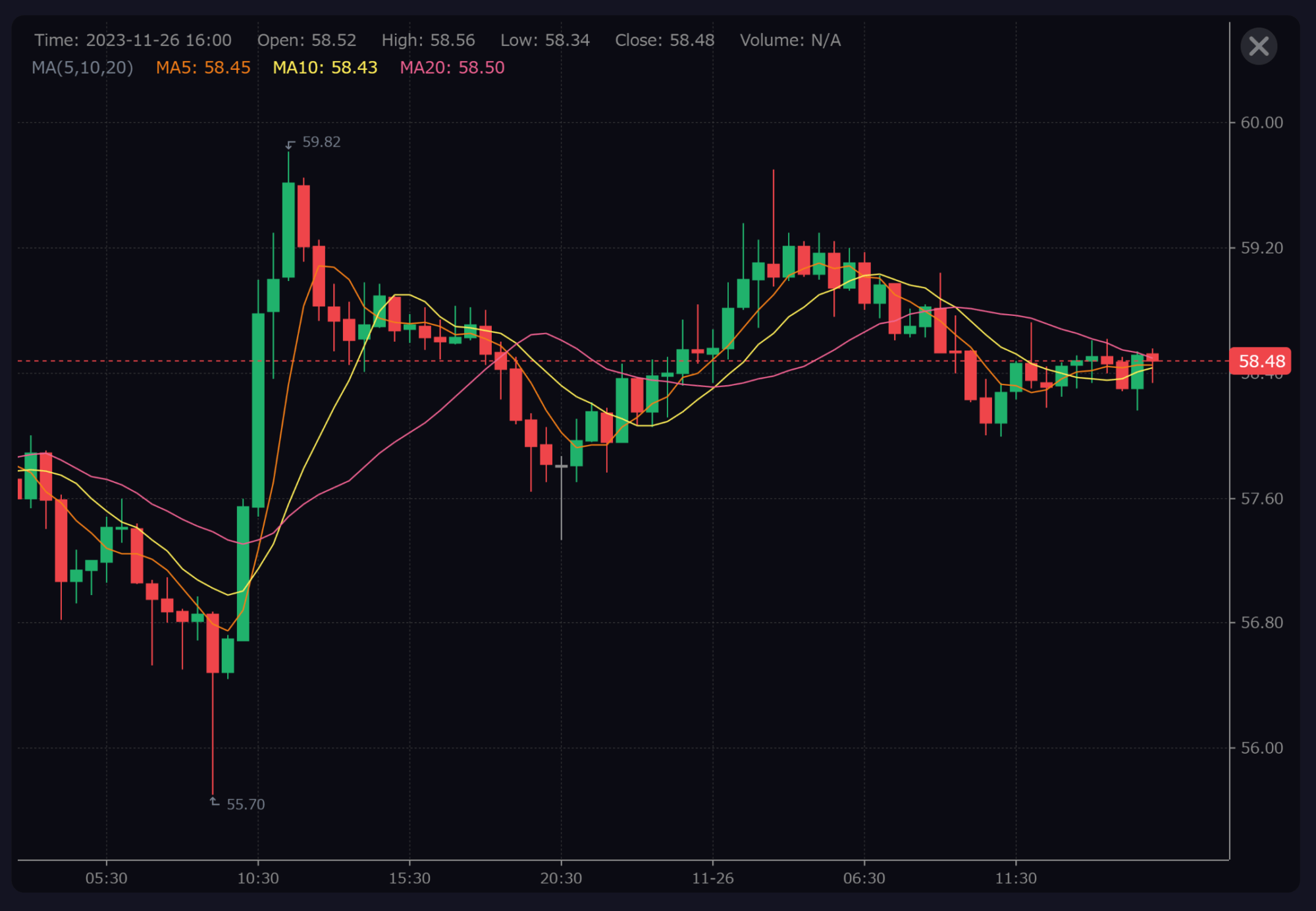Click the High: 58.56 value
The image size is (1316, 911).
pyautogui.click(x=429, y=40)
